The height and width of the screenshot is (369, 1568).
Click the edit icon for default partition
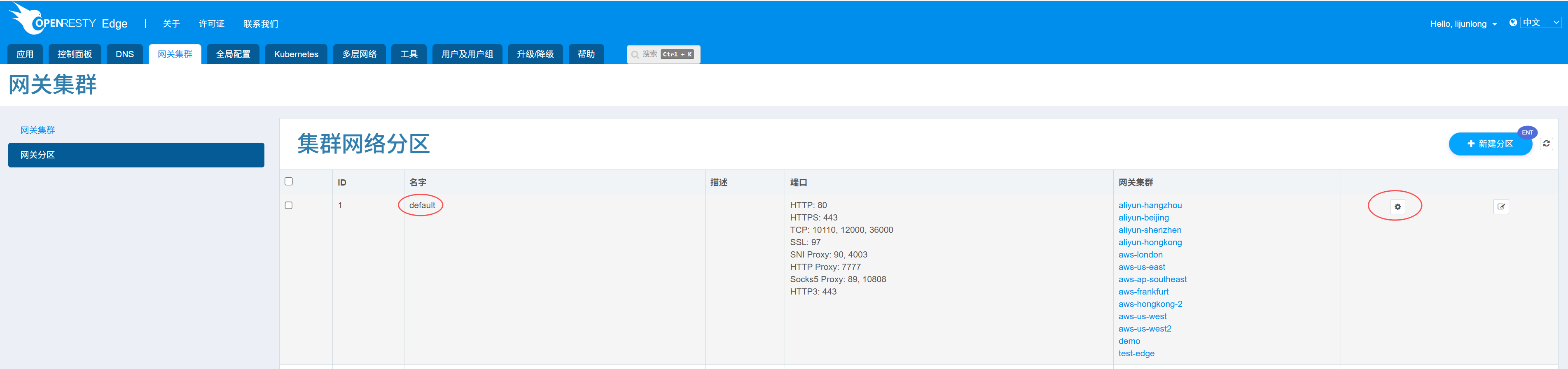point(1500,207)
